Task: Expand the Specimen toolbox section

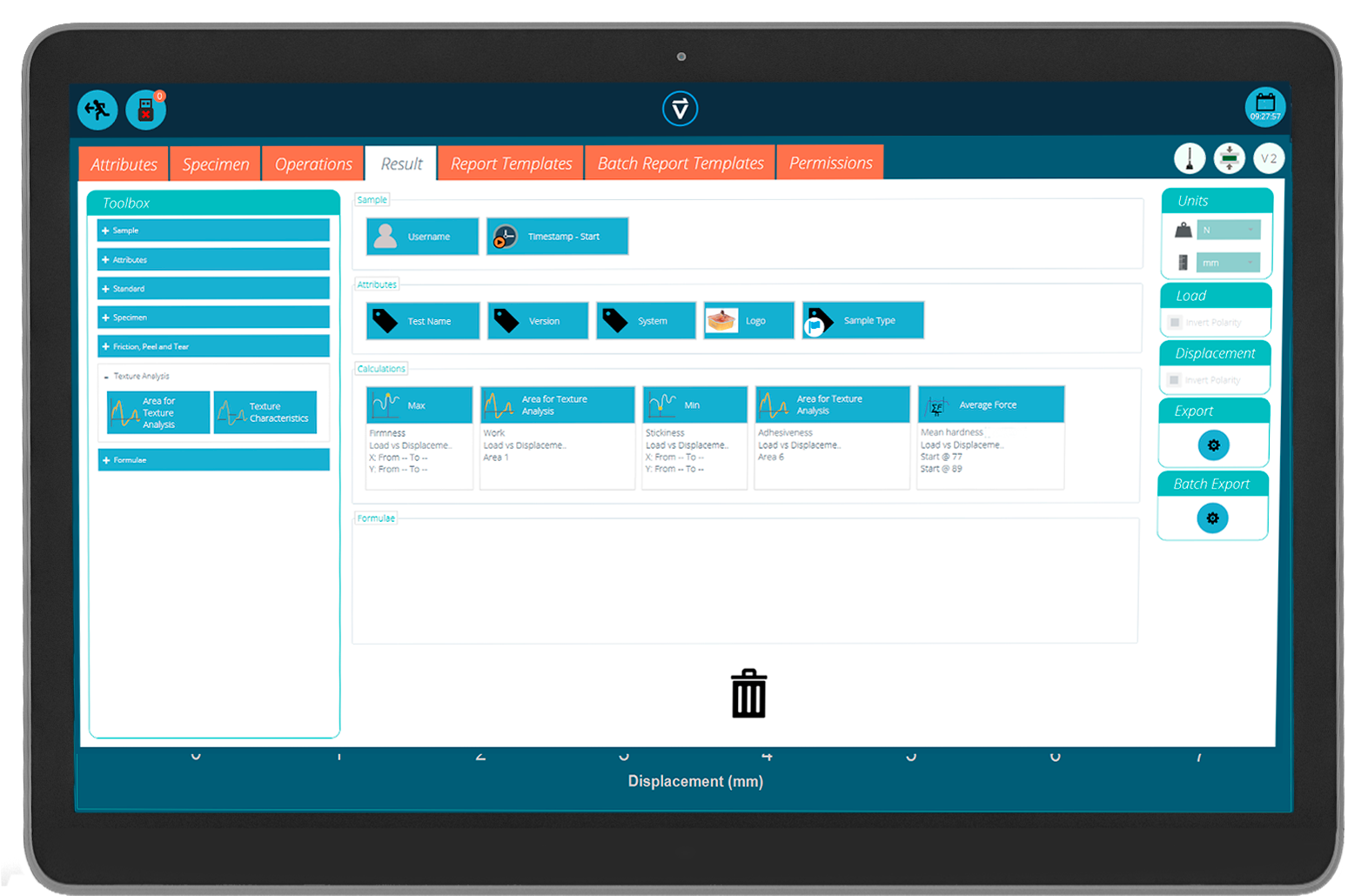Action: [213, 318]
